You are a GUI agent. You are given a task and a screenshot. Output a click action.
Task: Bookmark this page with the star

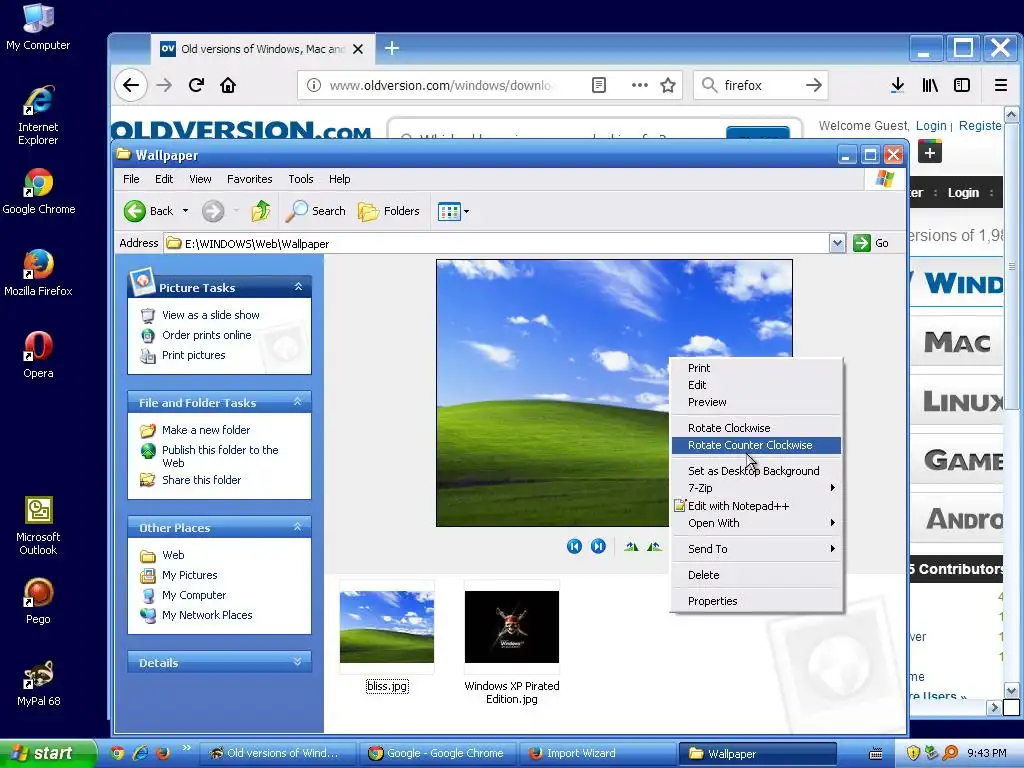point(667,85)
